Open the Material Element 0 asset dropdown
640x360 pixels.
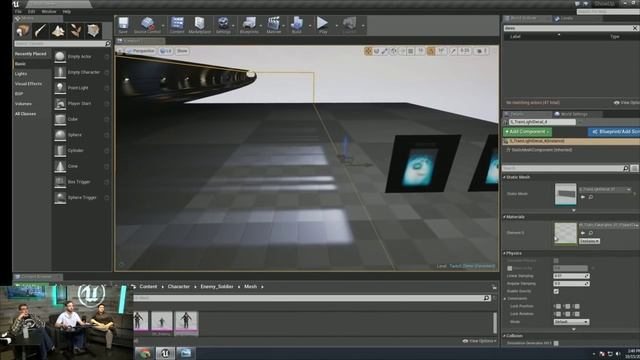pos(609,225)
